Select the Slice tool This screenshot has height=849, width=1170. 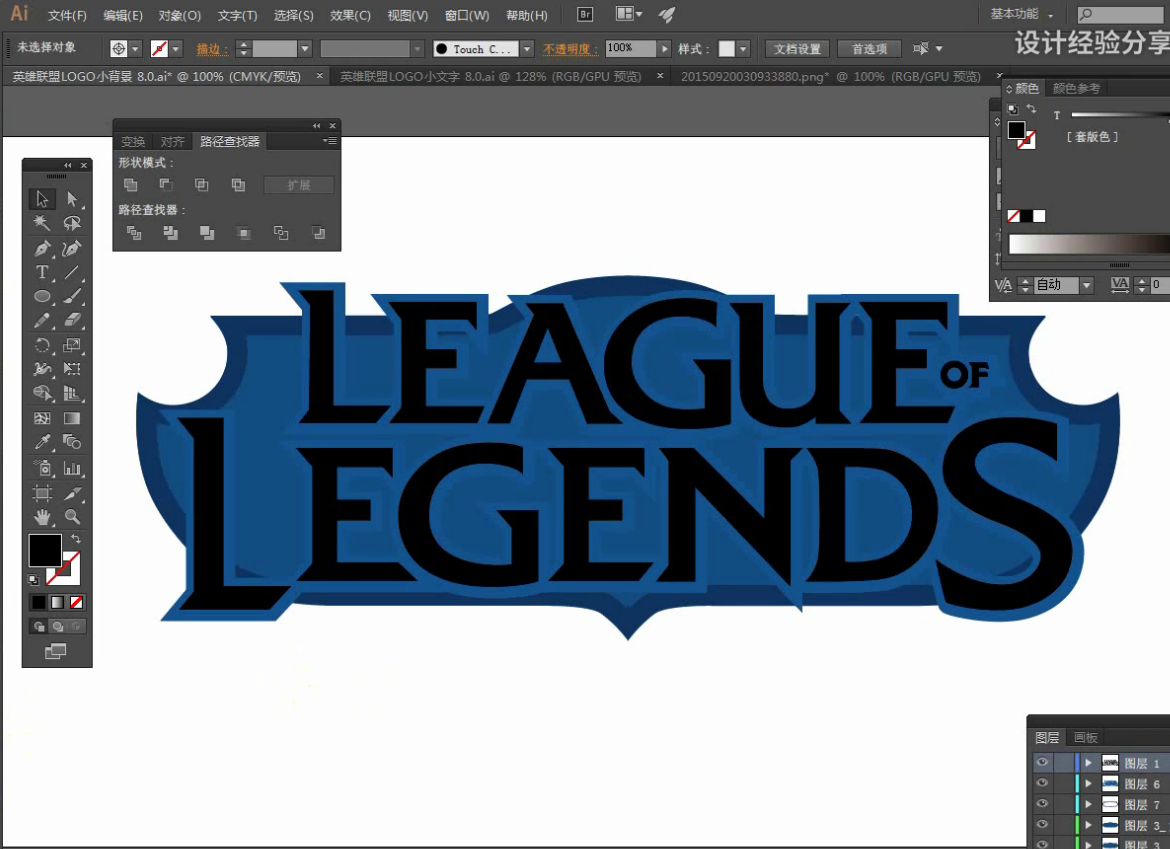click(x=72, y=493)
